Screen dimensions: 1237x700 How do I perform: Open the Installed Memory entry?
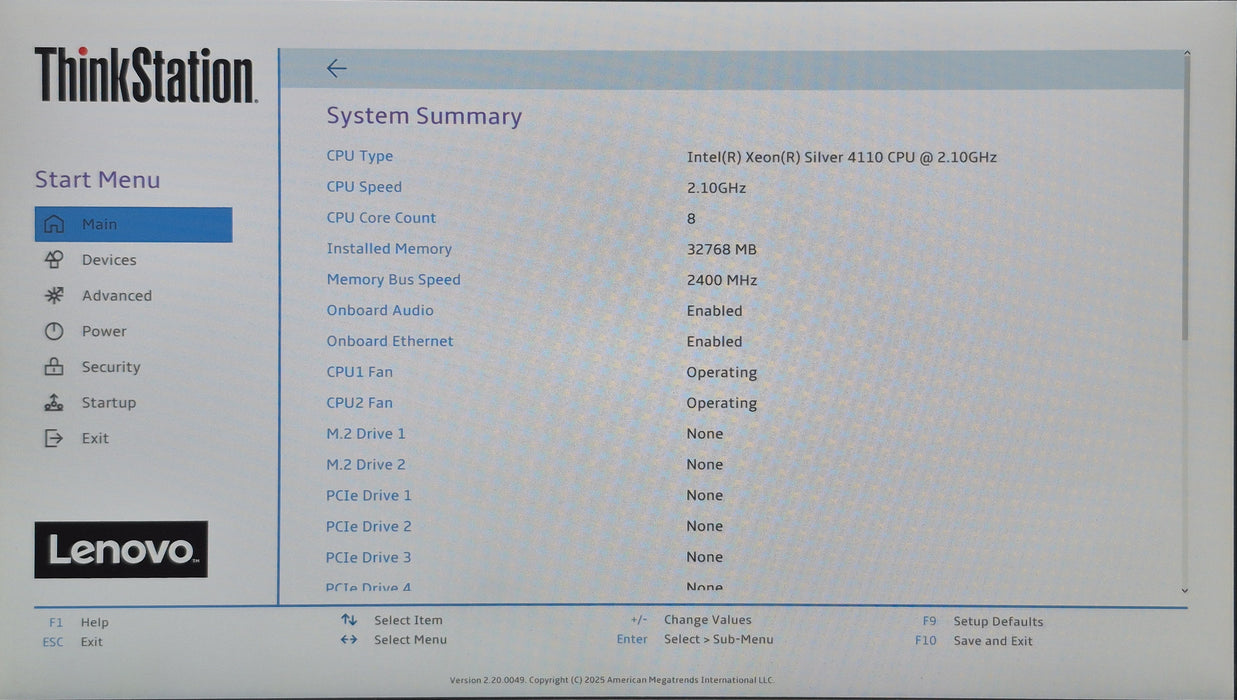coord(389,248)
